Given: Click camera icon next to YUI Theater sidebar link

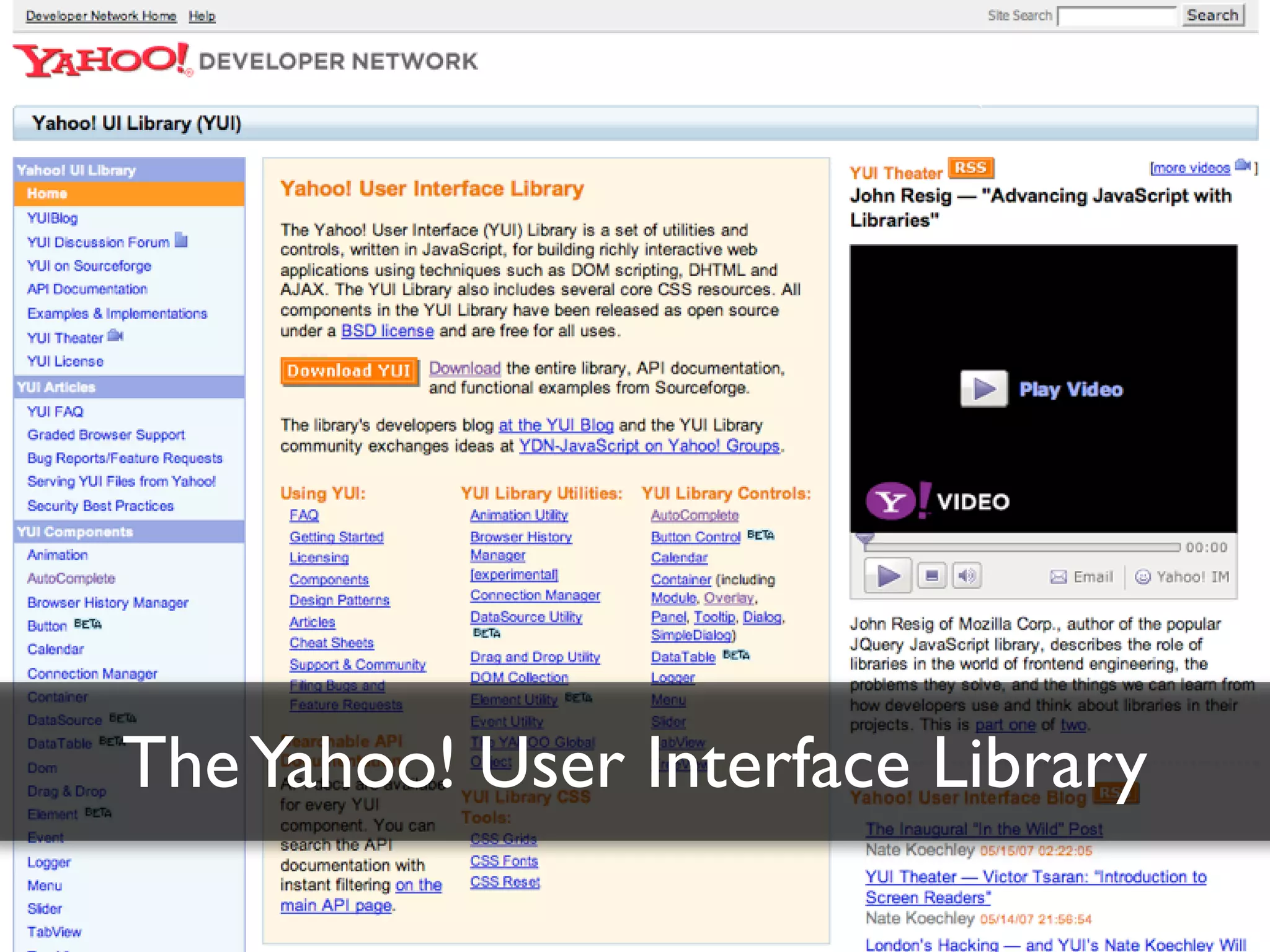Looking at the screenshot, I should tap(115, 336).
